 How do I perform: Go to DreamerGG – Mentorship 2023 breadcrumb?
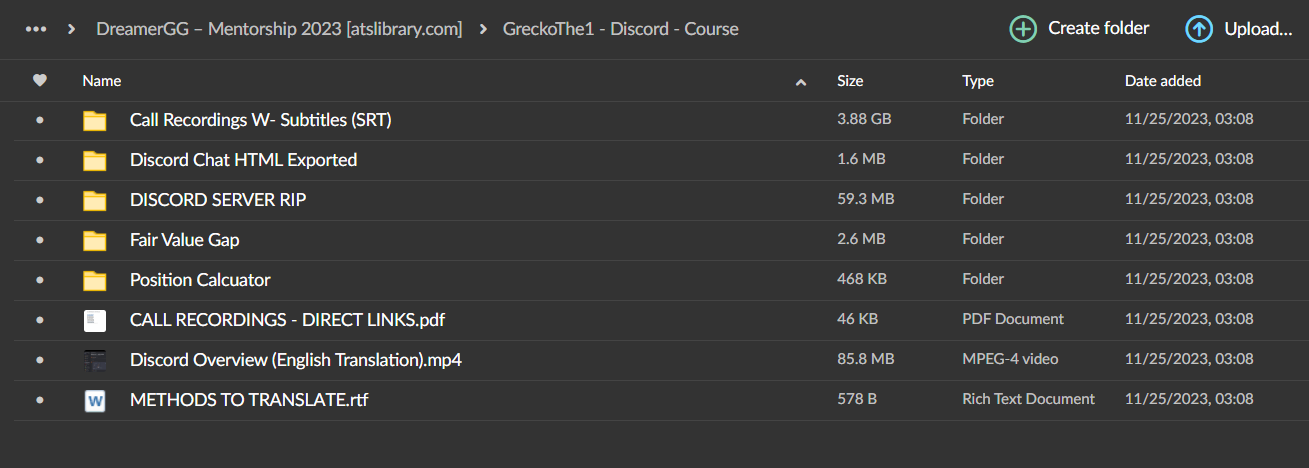pos(279,29)
